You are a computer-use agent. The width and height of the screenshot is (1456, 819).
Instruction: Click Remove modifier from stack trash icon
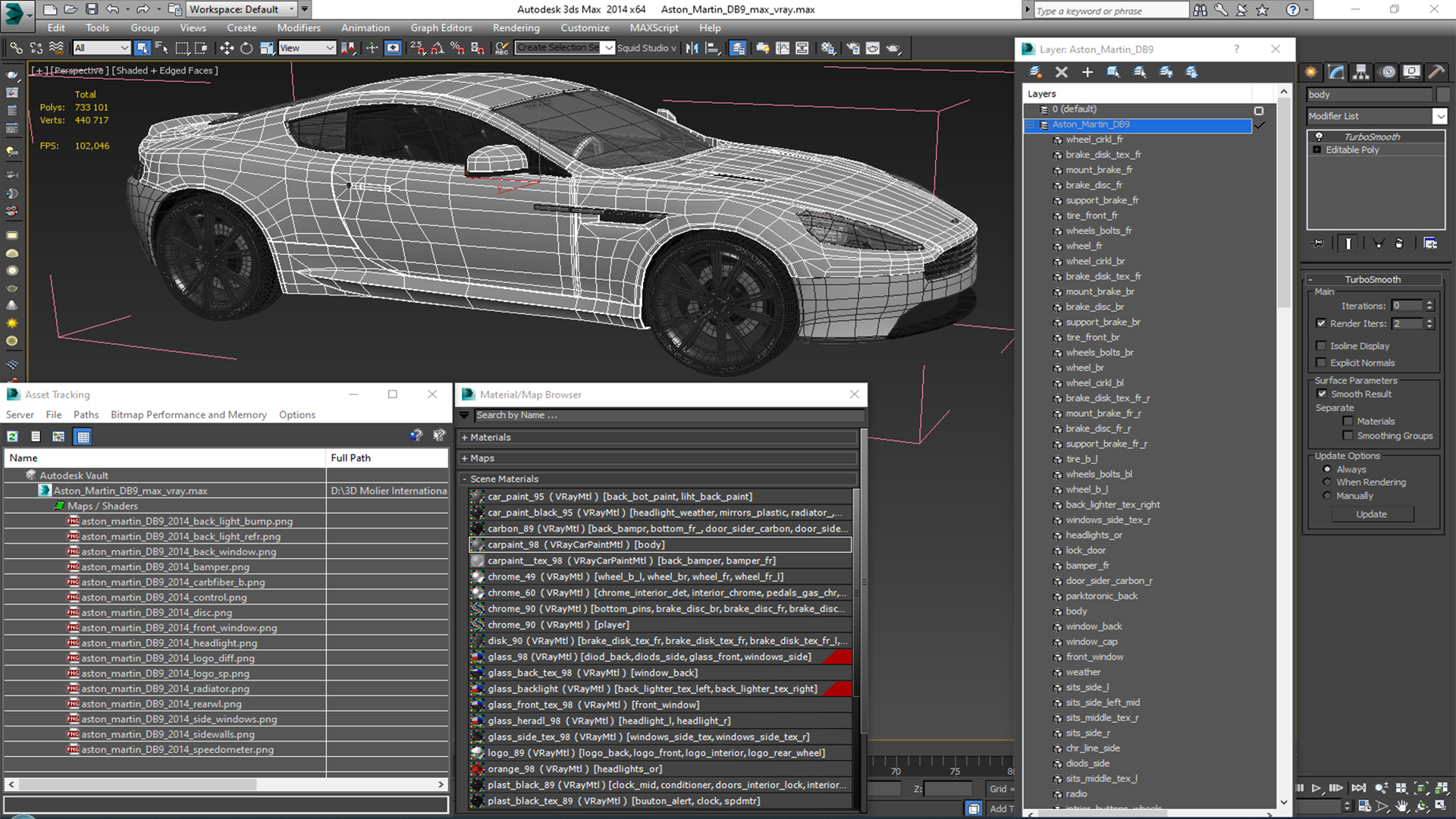1399,243
